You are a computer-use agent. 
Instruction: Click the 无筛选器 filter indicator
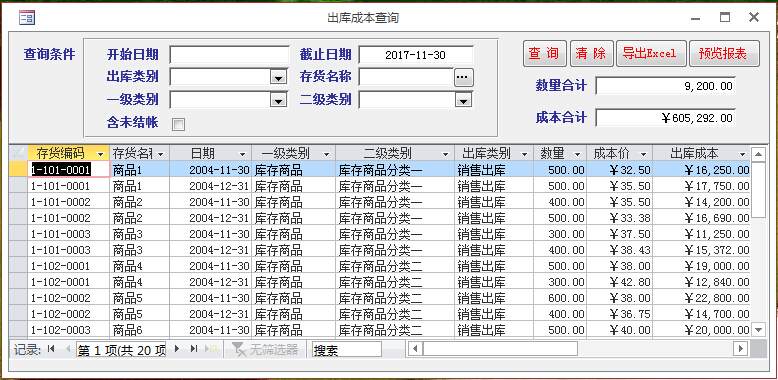point(266,349)
